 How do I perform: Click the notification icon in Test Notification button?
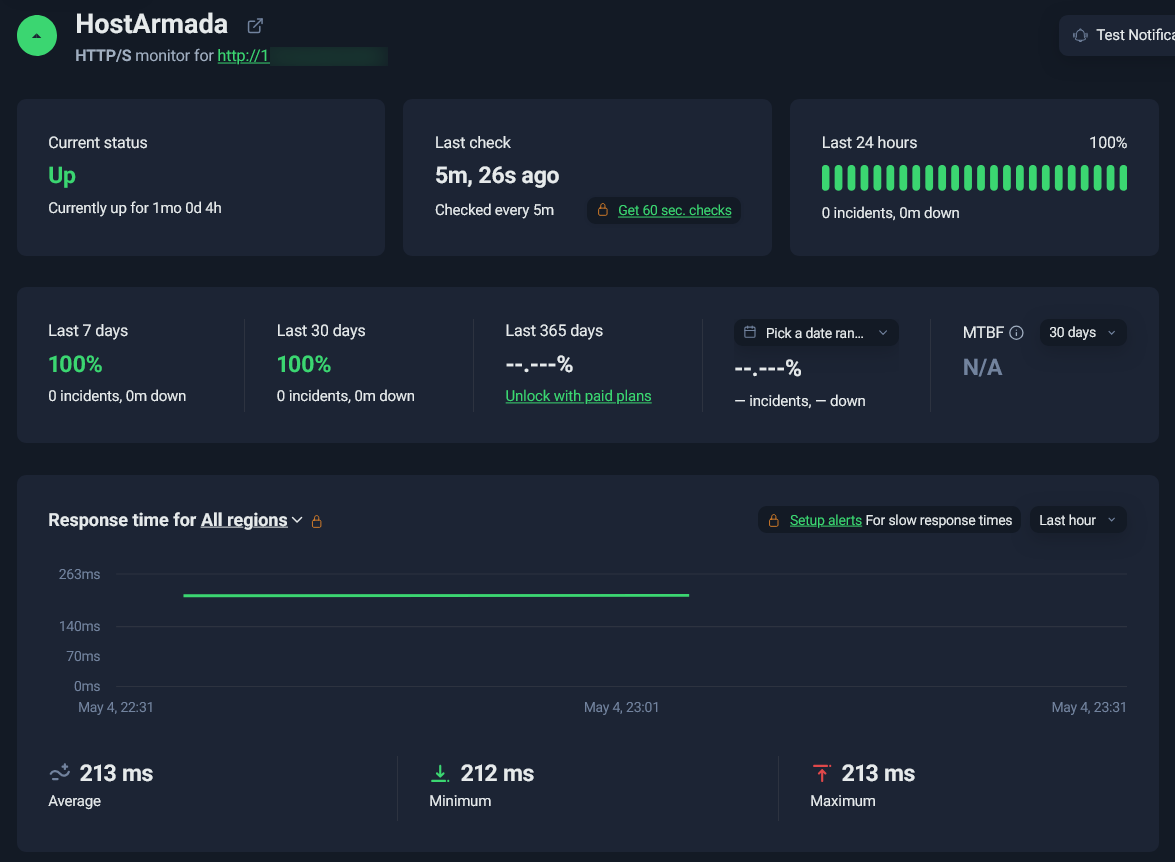[1080, 35]
